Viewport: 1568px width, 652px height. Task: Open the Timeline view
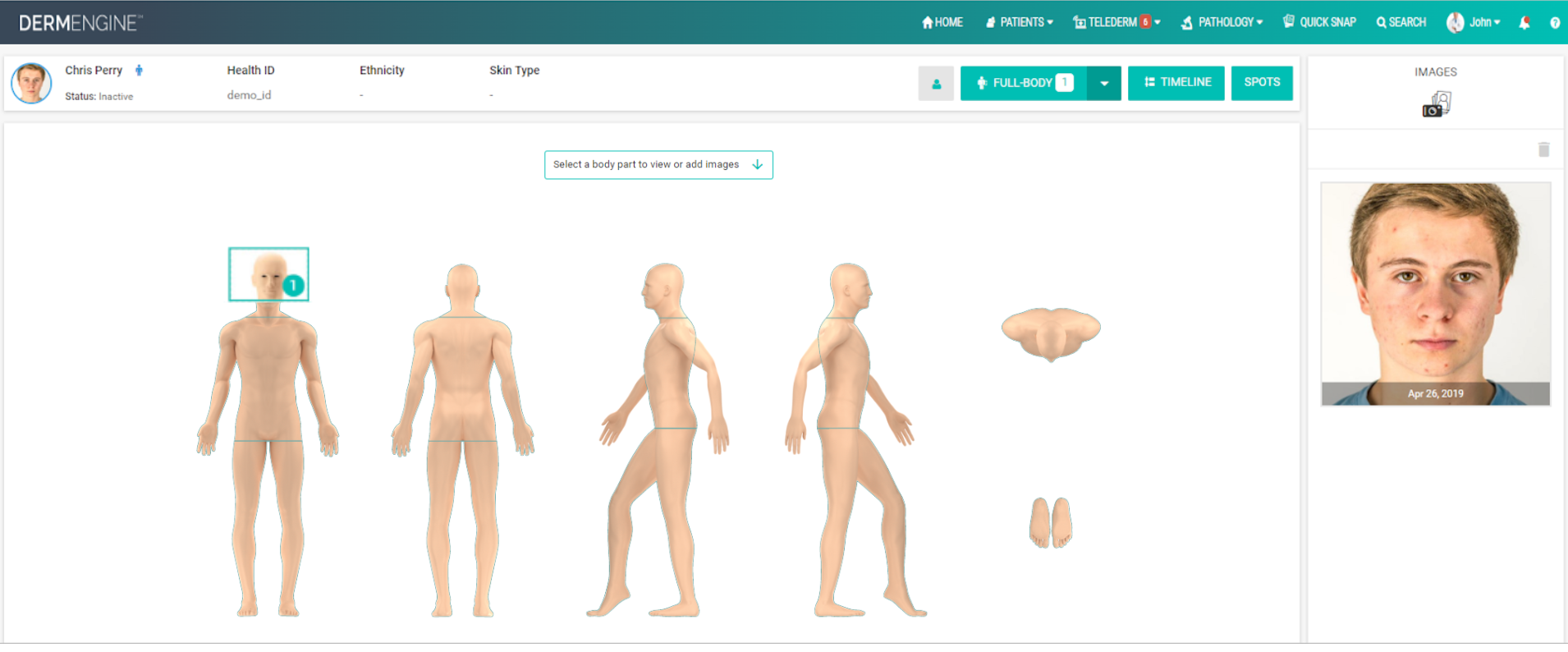click(x=1176, y=83)
